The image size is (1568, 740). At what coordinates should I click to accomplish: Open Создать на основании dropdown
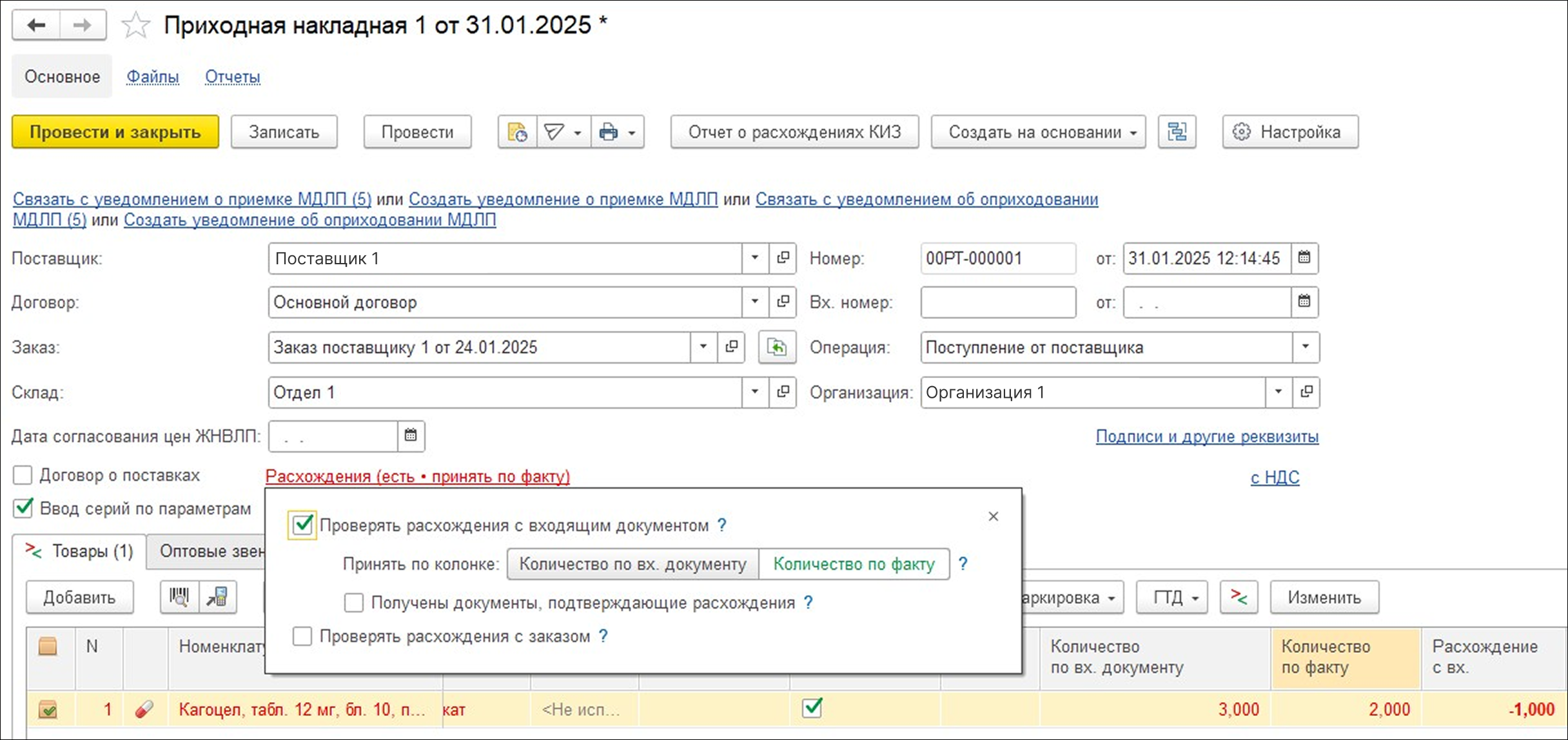(x=1038, y=132)
